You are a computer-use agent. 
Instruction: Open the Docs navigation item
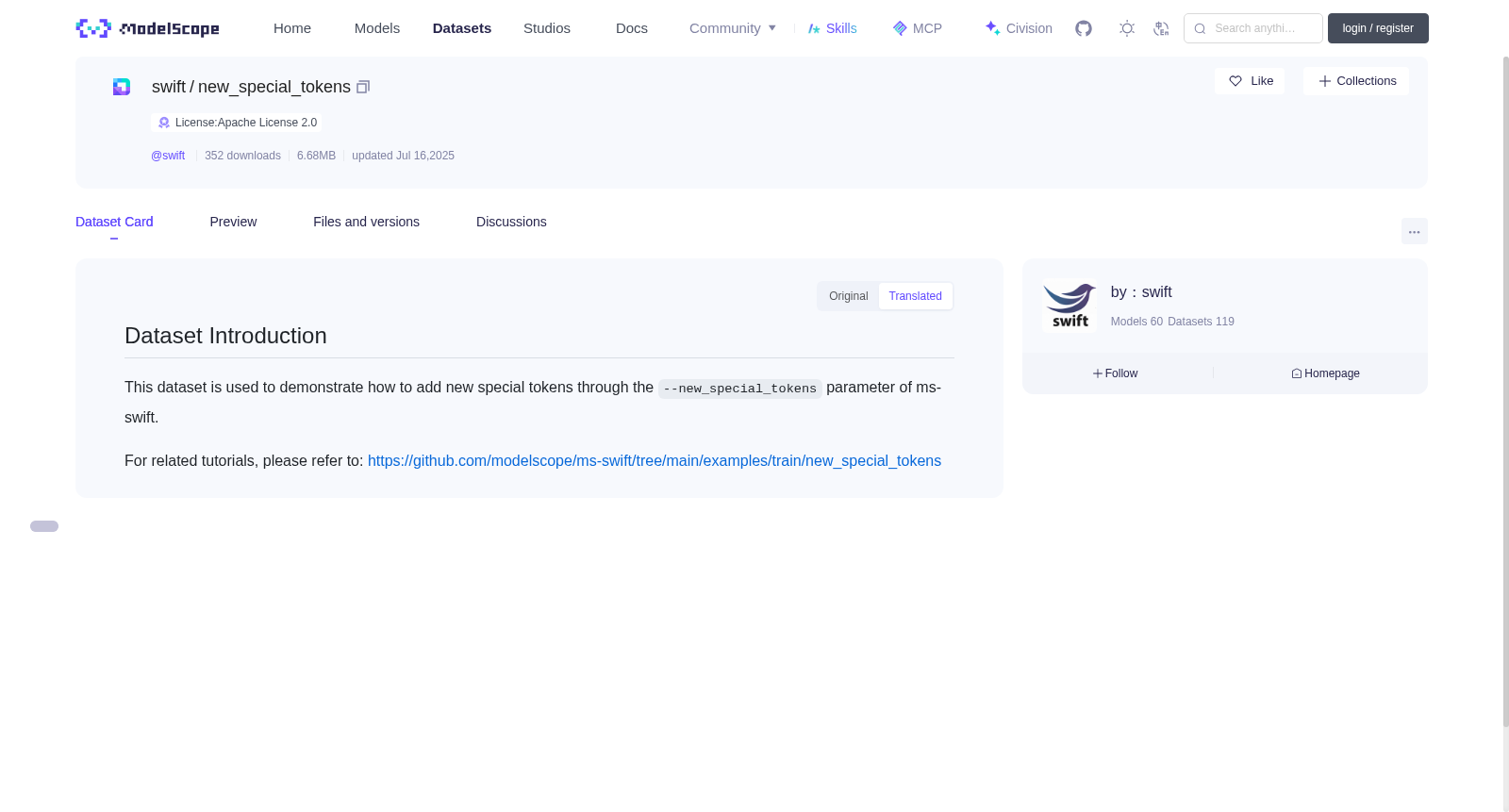pos(632,28)
